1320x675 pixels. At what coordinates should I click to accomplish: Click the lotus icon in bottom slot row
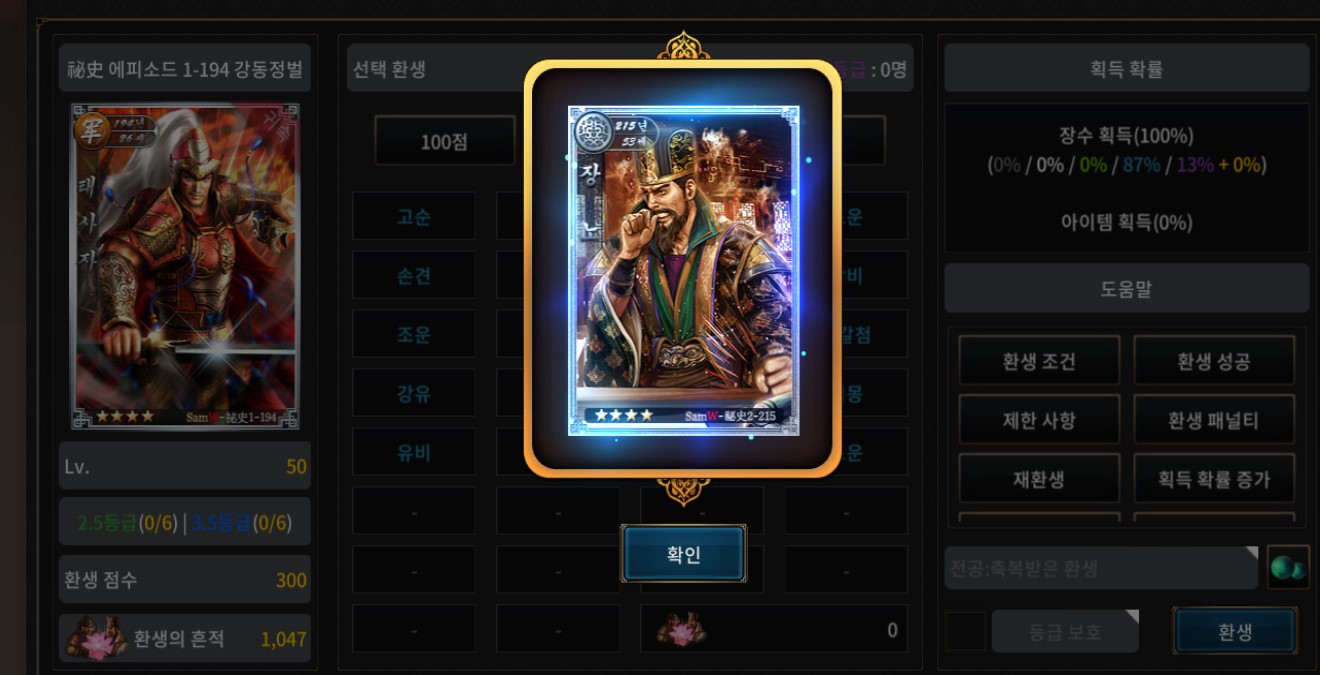[x=682, y=630]
